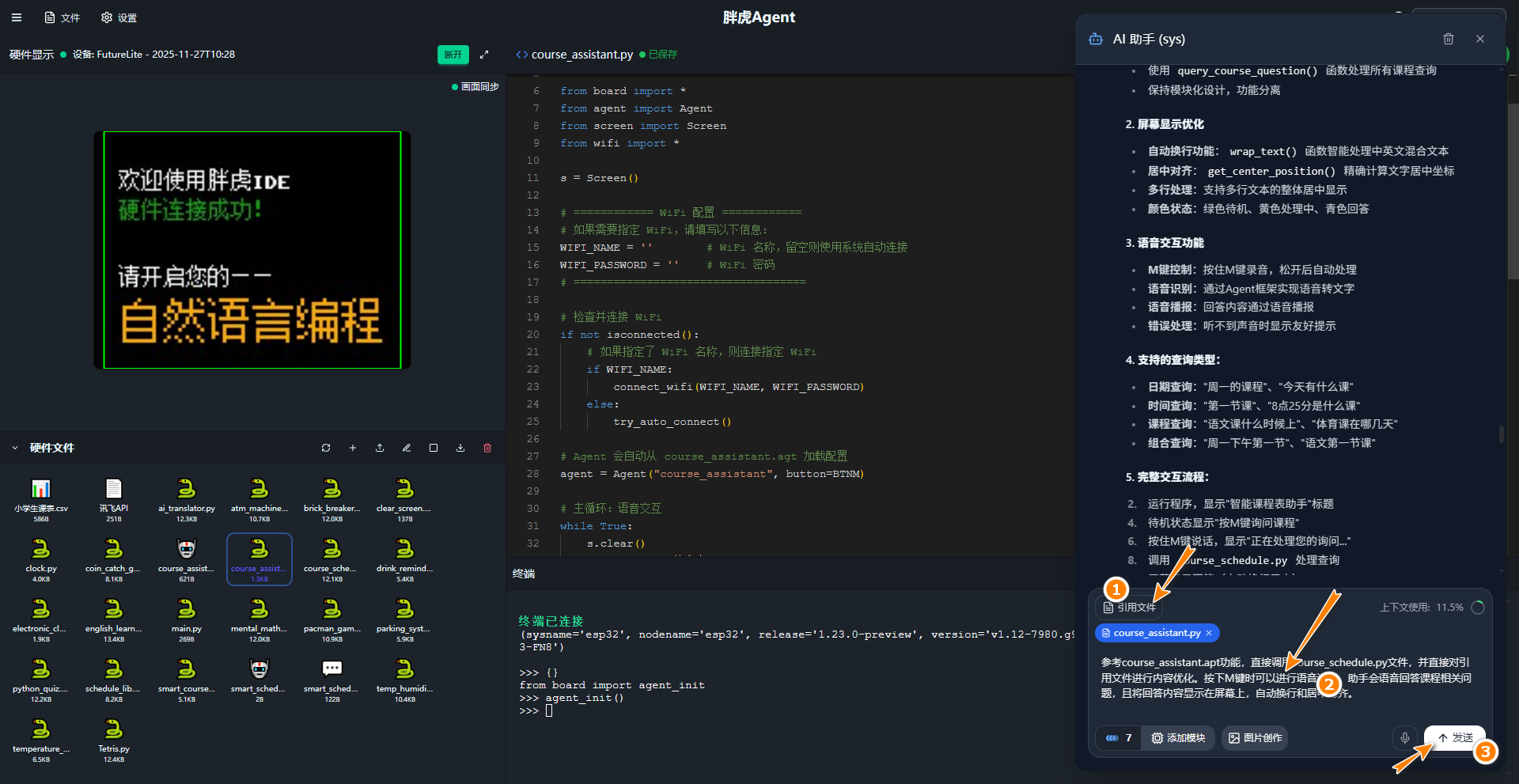
Task: Expand the hardware display to fullscreen
Action: click(484, 55)
